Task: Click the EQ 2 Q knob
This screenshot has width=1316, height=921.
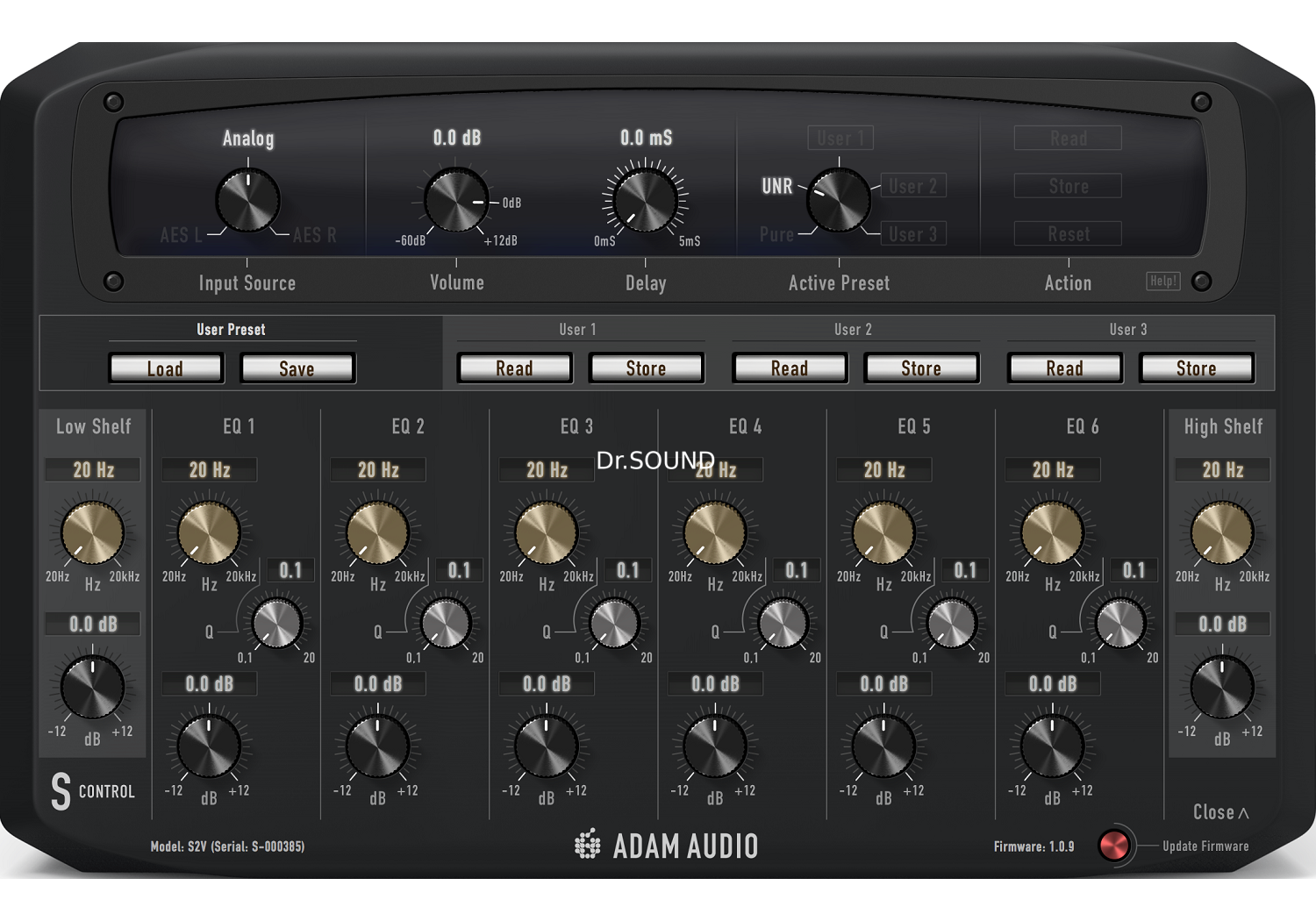Action: tap(446, 623)
